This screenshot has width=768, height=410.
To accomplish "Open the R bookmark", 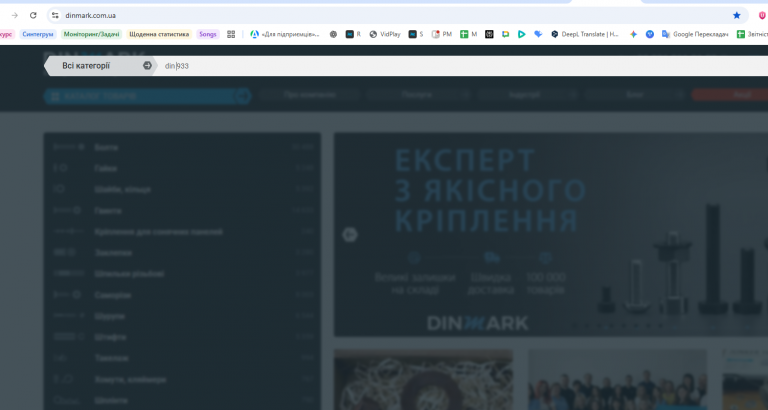I will [353, 34].
